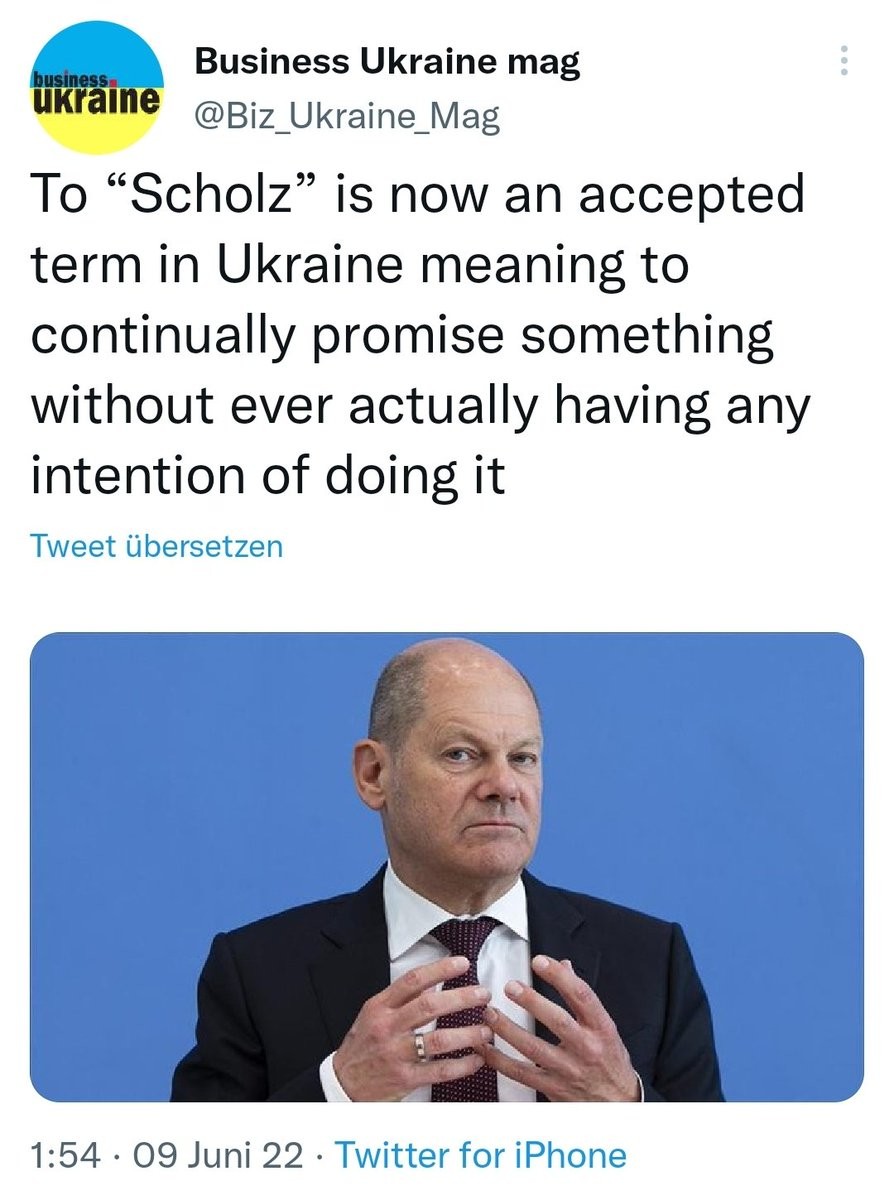Click the @Biz_Ukraine_Mag handle
The width and height of the screenshot is (894, 1200).
(347, 117)
